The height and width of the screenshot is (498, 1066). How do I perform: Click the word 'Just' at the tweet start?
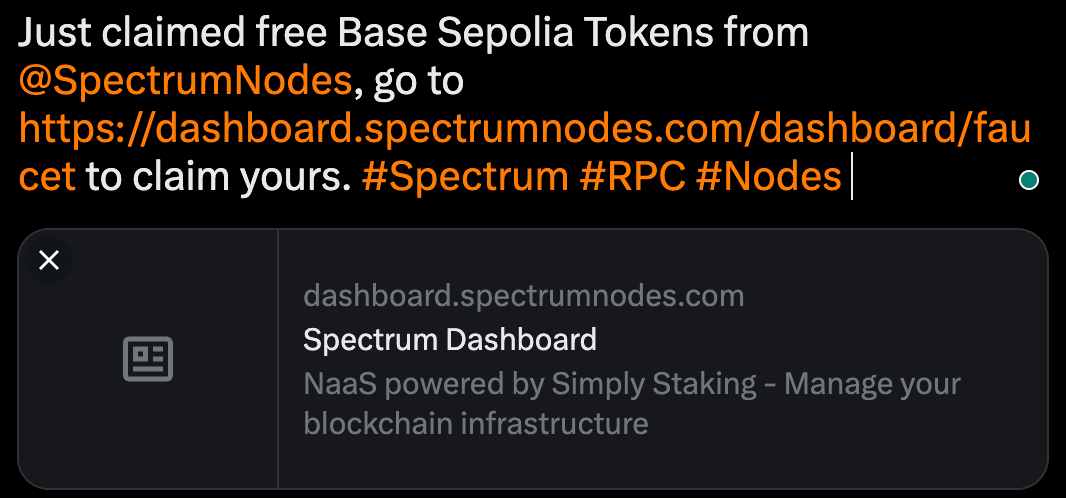coord(54,34)
